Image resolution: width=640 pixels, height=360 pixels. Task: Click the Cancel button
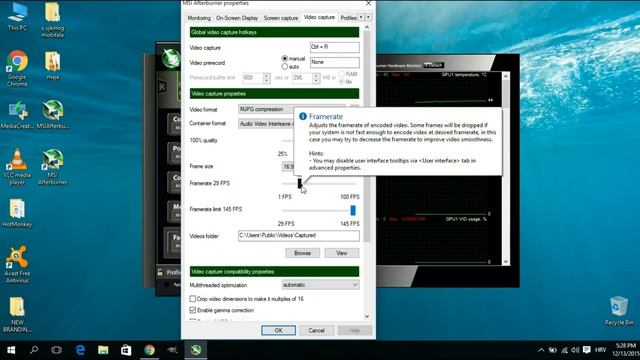316,330
